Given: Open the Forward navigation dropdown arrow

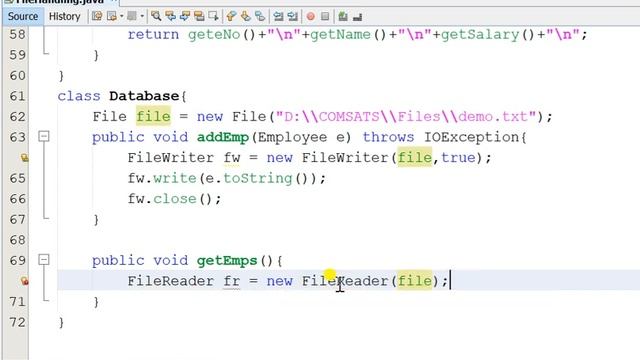Looking at the screenshot, I should (x=142, y=16).
